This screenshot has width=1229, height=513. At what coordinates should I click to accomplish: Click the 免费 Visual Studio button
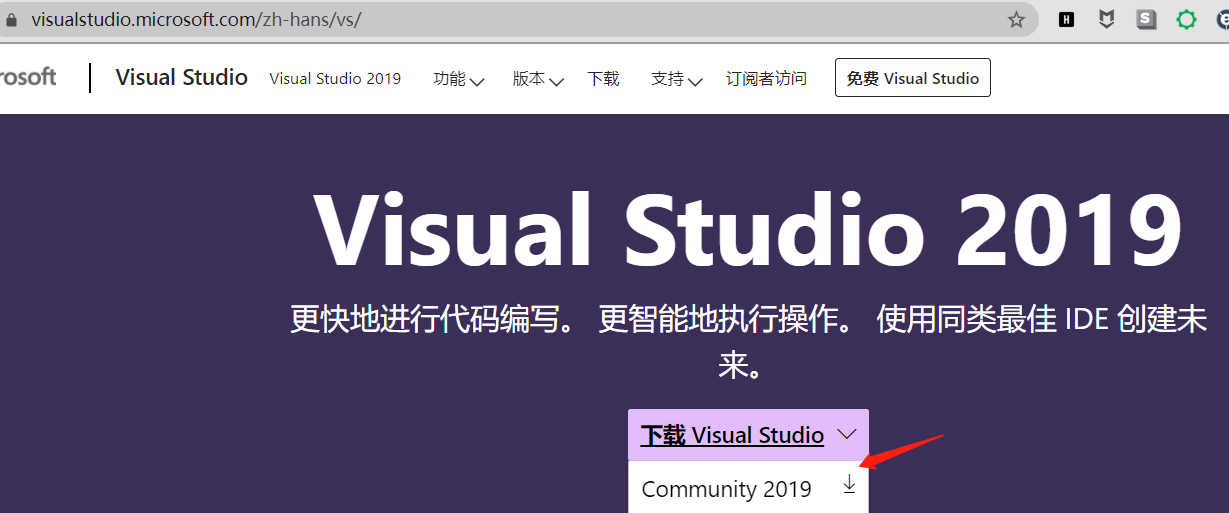[913, 78]
